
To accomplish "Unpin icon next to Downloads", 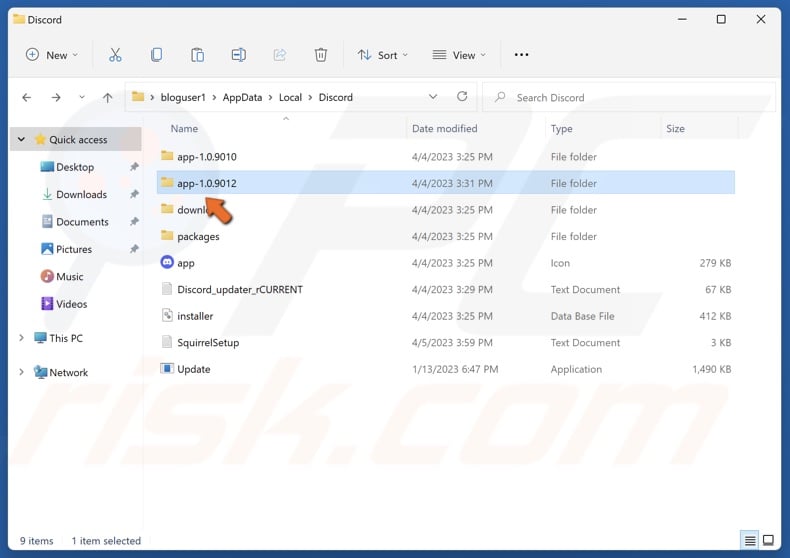I will point(134,194).
